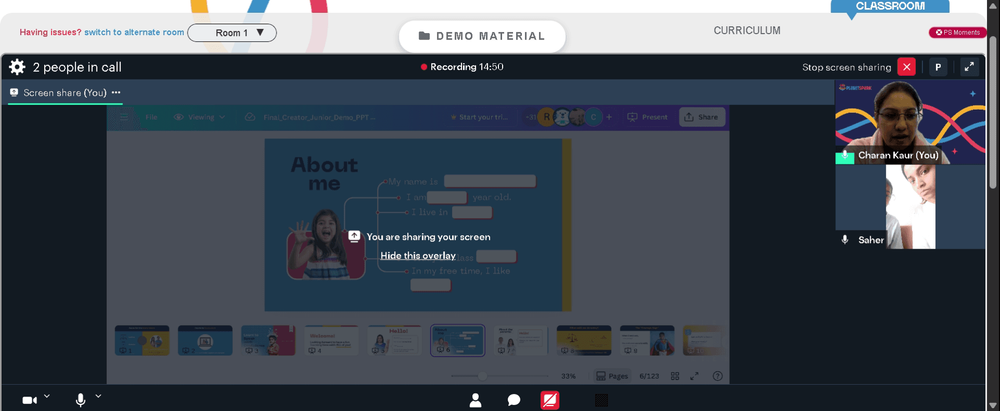The width and height of the screenshot is (1000, 411).
Task: Click the PS Moments button
Action: tap(957, 33)
